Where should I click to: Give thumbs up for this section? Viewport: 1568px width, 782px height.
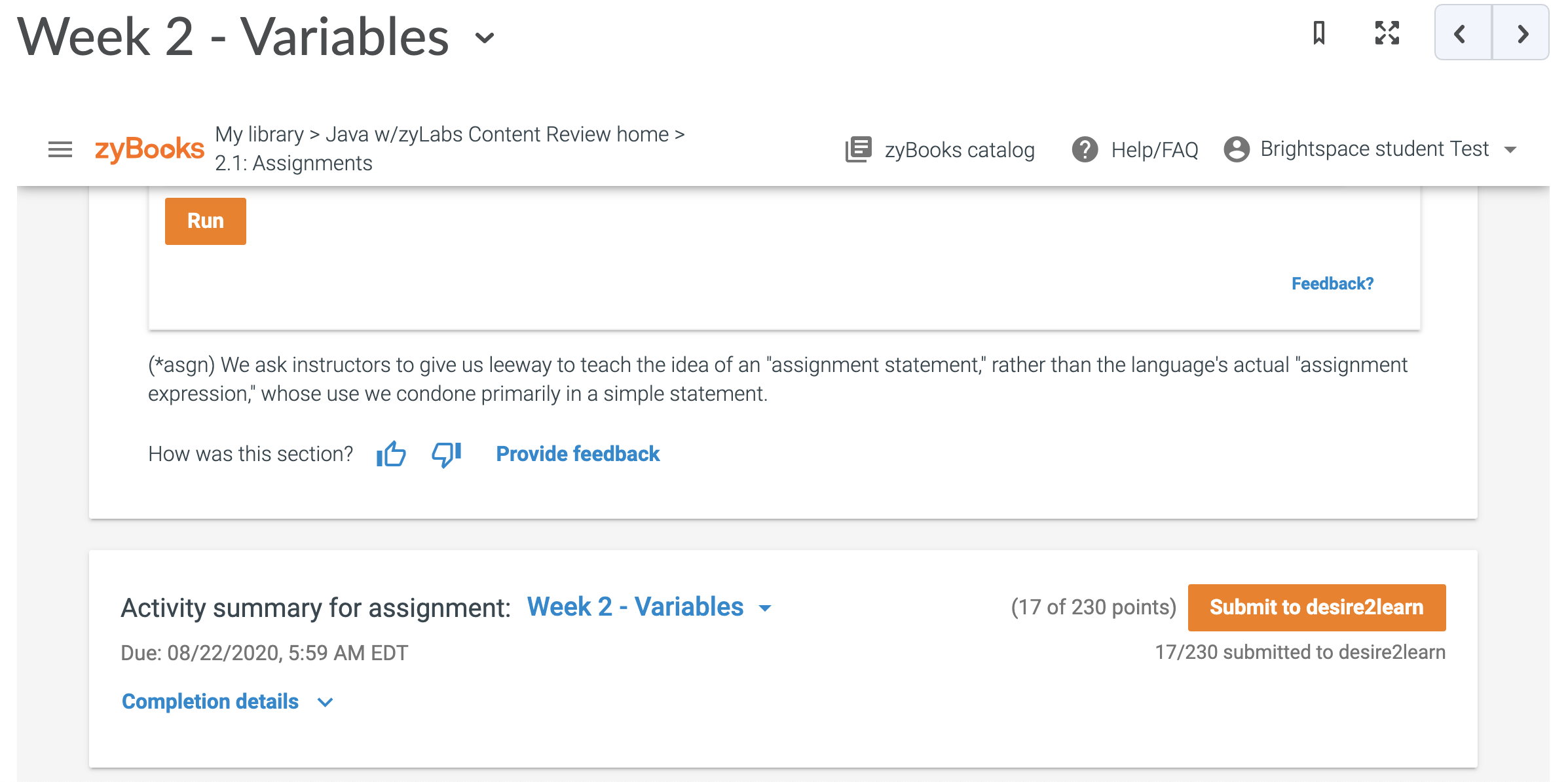point(391,454)
